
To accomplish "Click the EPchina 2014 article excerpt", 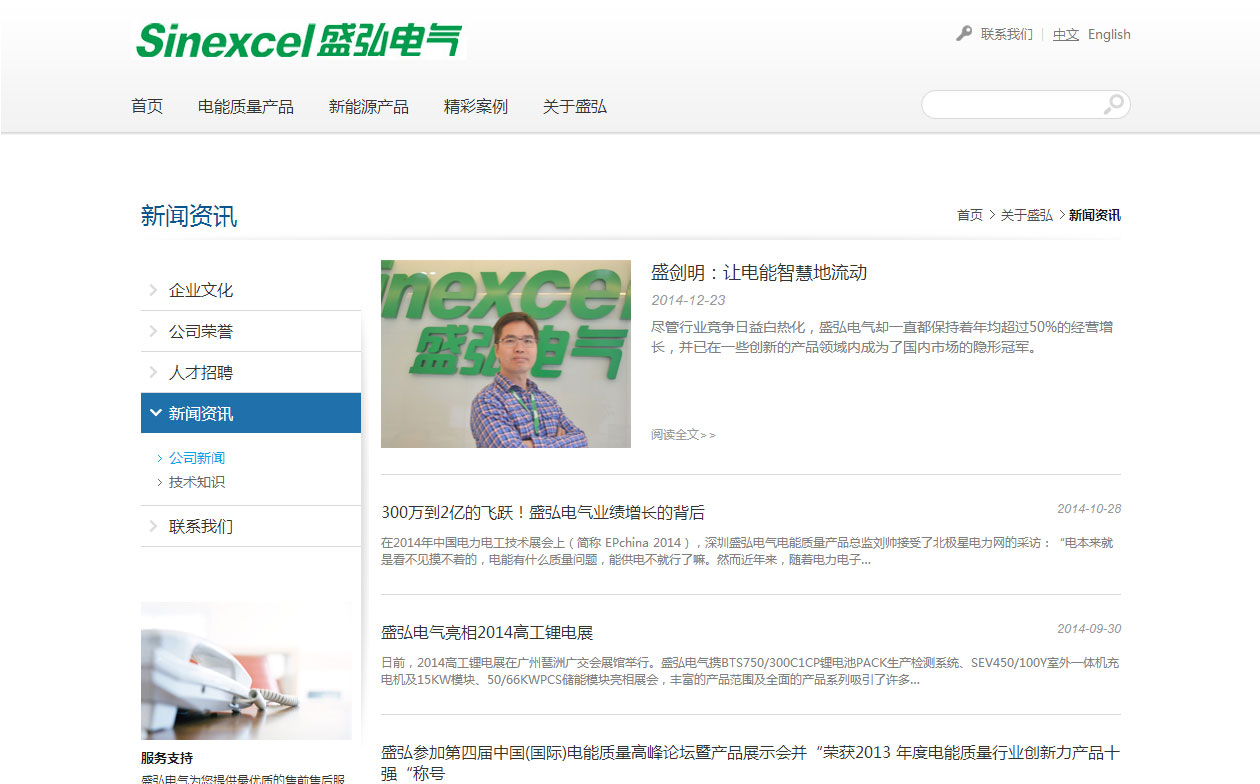I will click(x=747, y=551).
